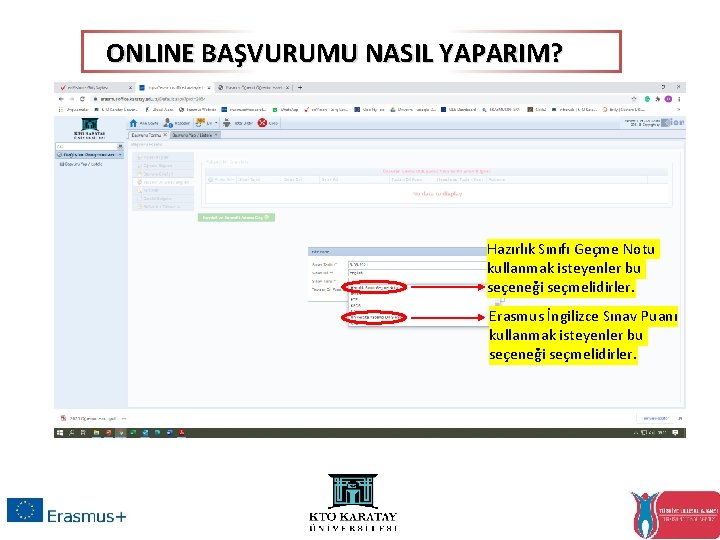Switch to the first browser tab with red checkmark
The image size is (720, 540).
94,88
